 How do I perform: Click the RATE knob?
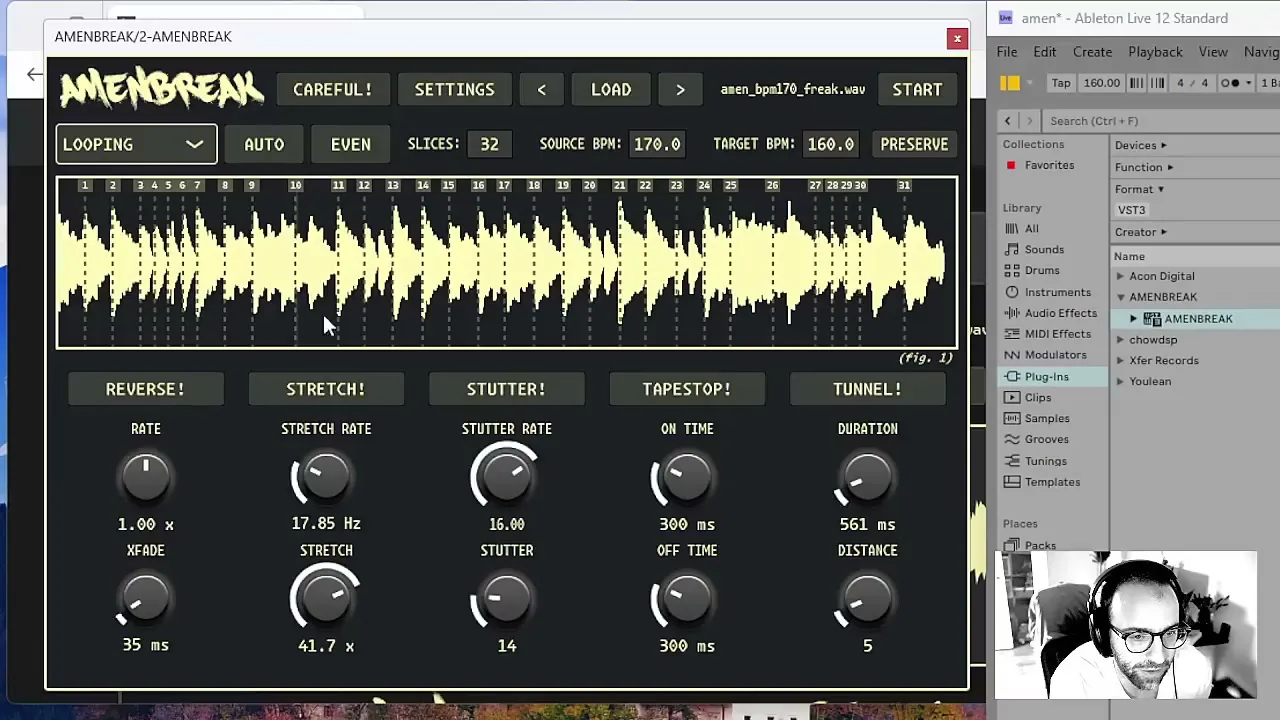(146, 478)
